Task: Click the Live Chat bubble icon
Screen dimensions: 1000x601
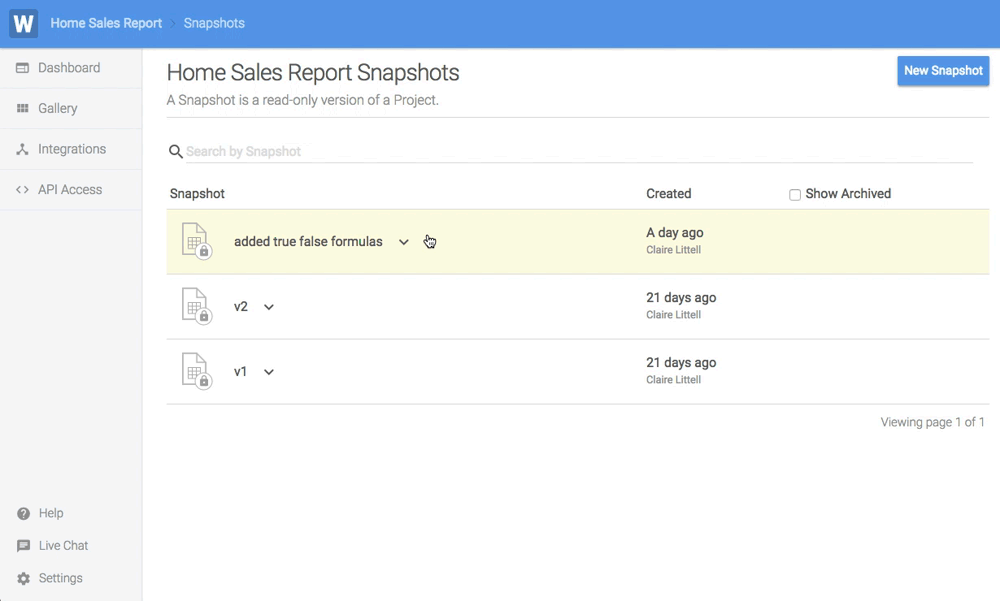Action: (23, 546)
